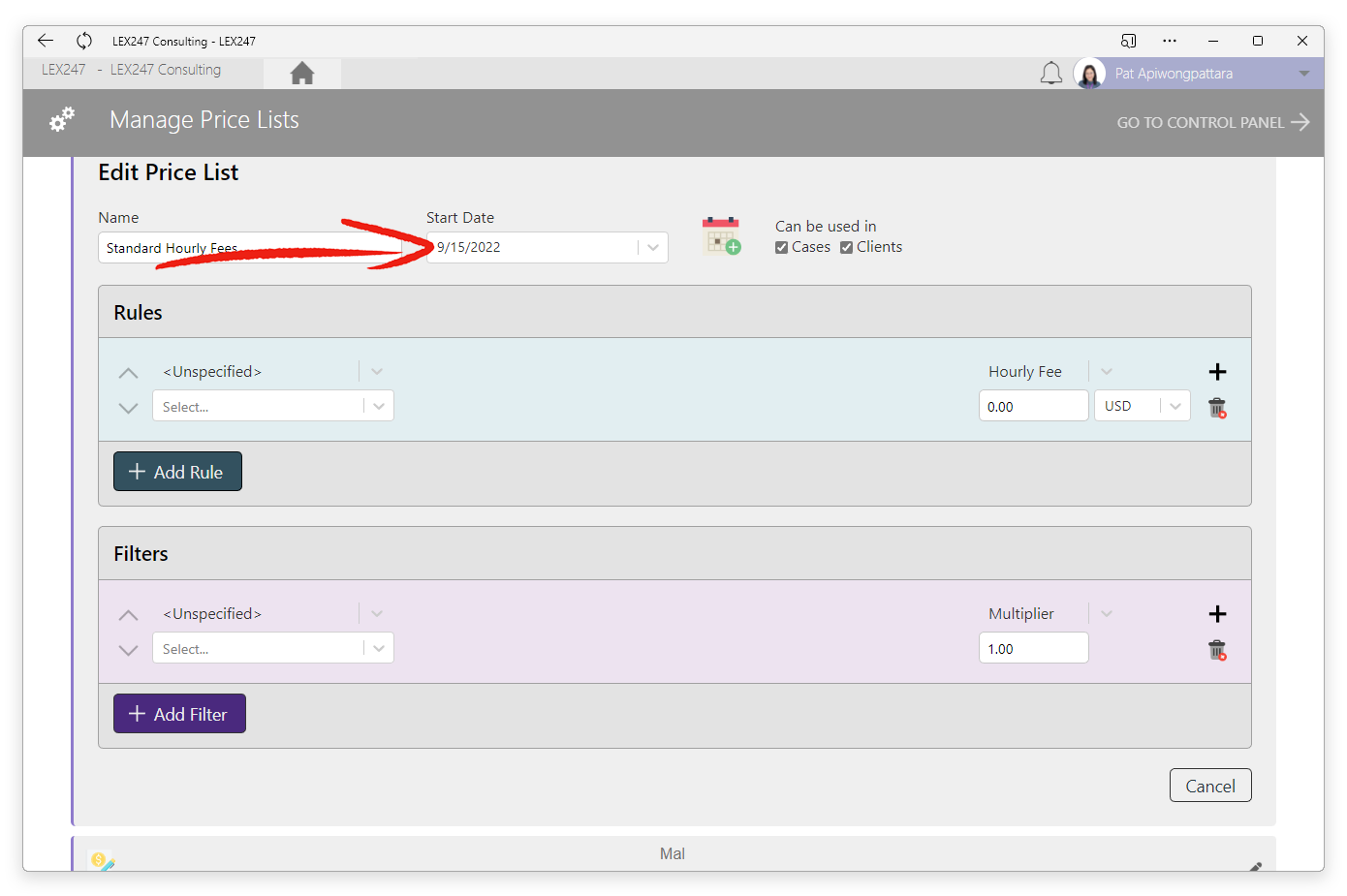Screen dimensions: 1347x896
Task: Maximize the LEX247 window
Action: [x=1258, y=41]
